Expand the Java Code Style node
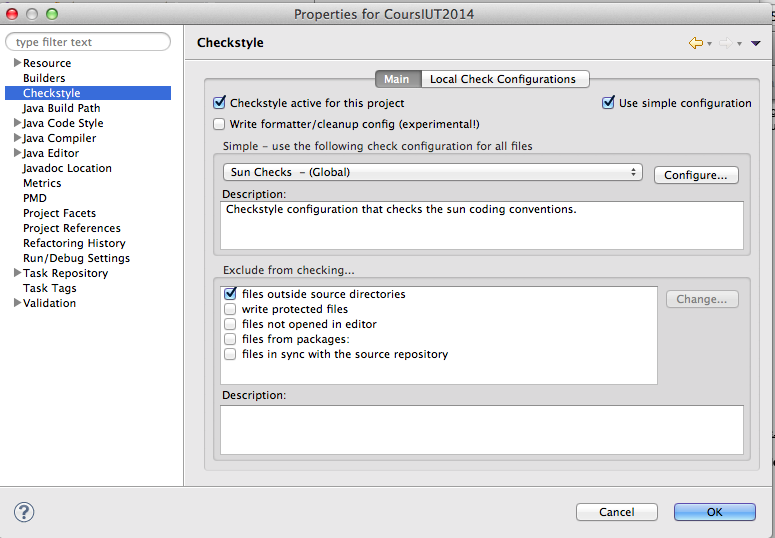 tap(17, 123)
